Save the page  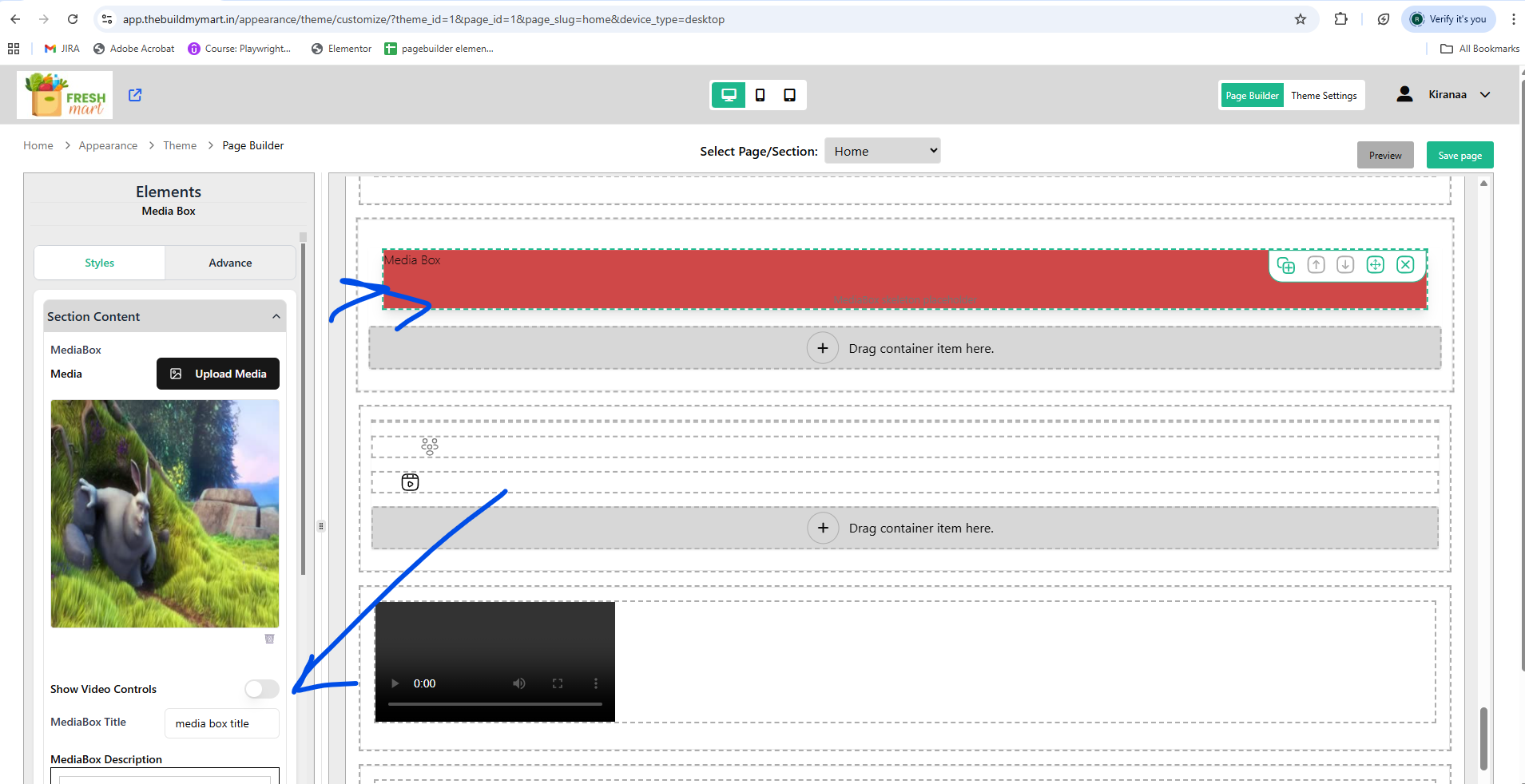point(1459,155)
